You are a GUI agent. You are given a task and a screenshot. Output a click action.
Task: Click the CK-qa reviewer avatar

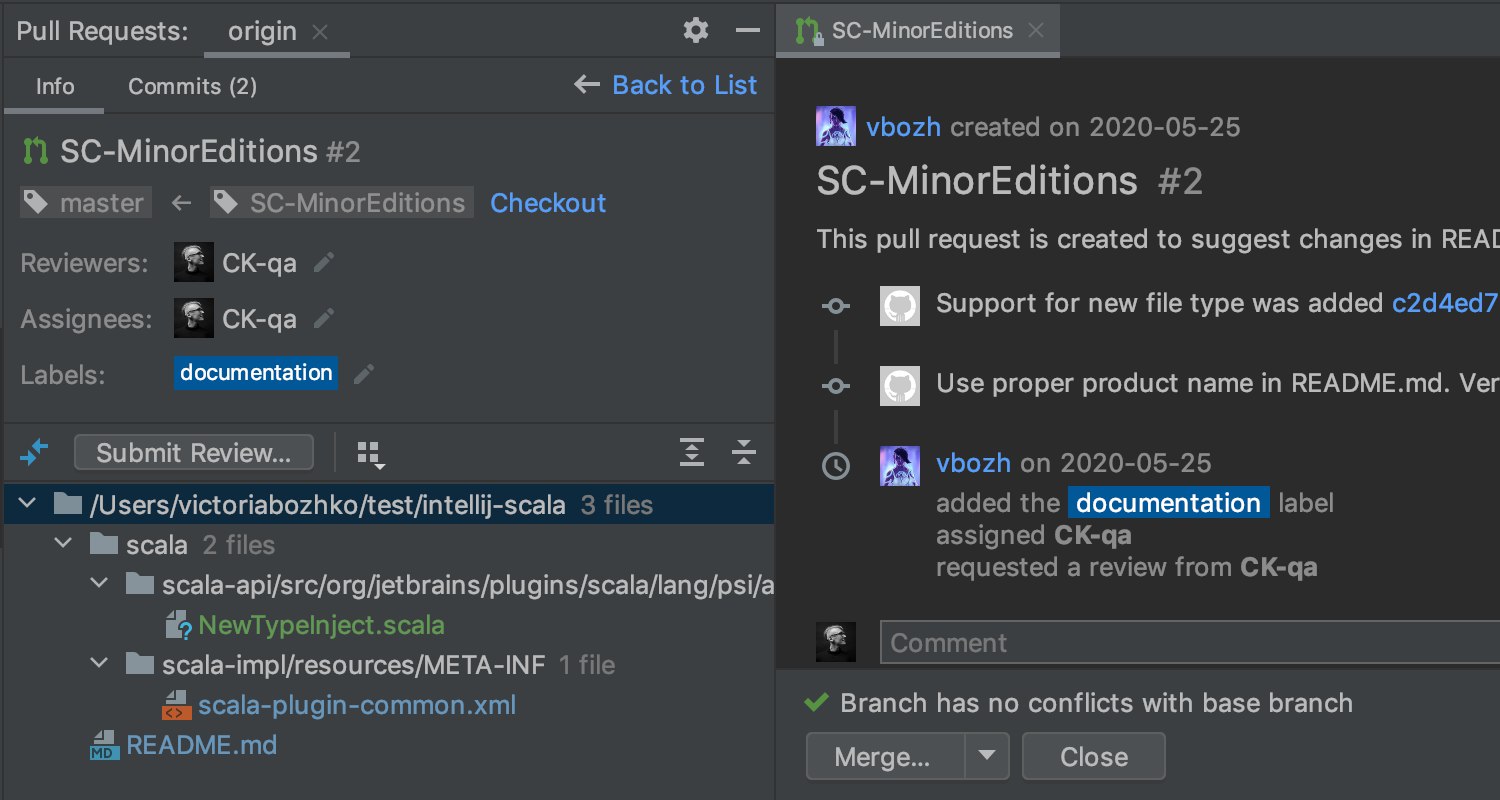[x=193, y=262]
